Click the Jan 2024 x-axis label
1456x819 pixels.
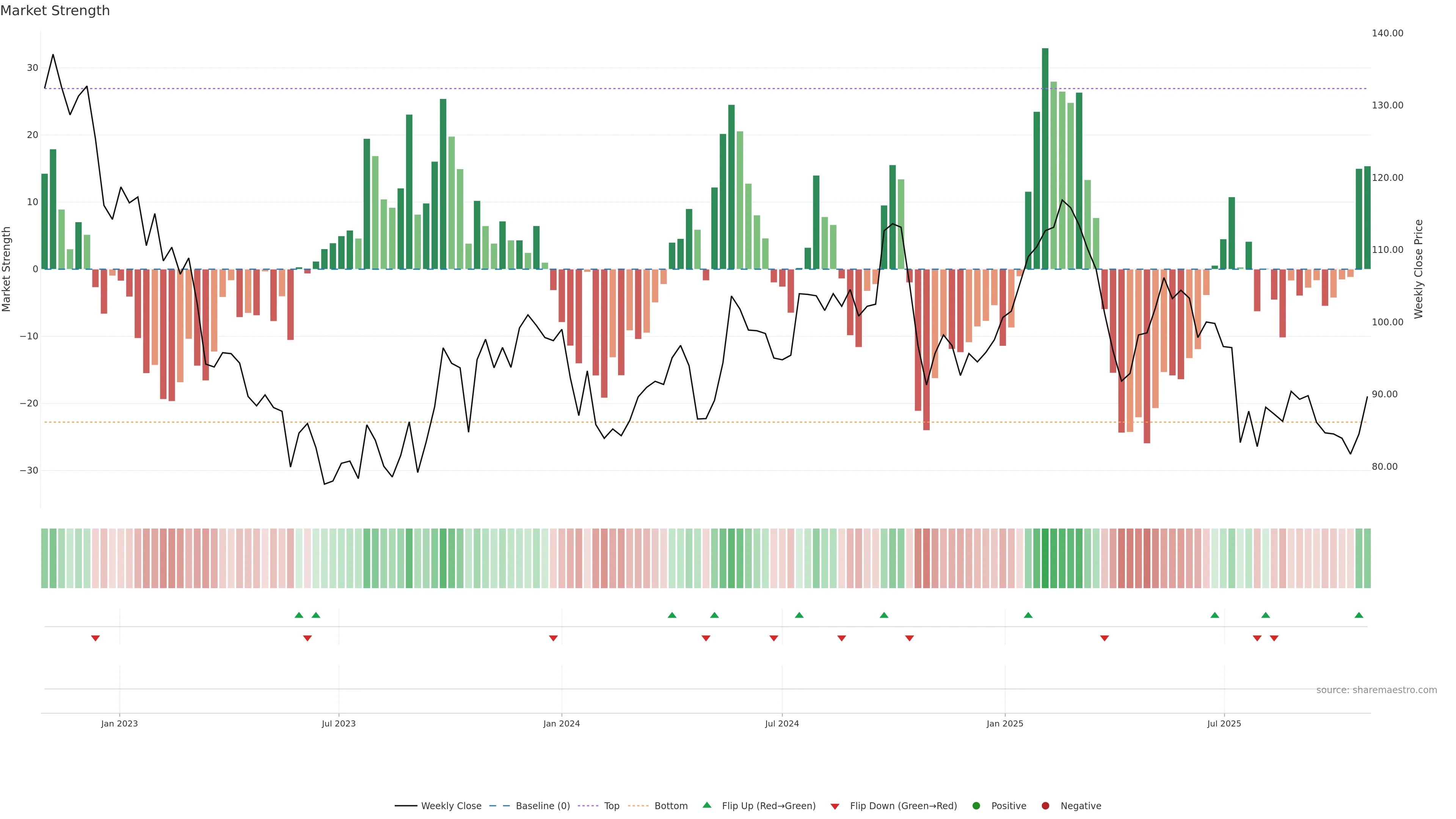tap(561, 723)
